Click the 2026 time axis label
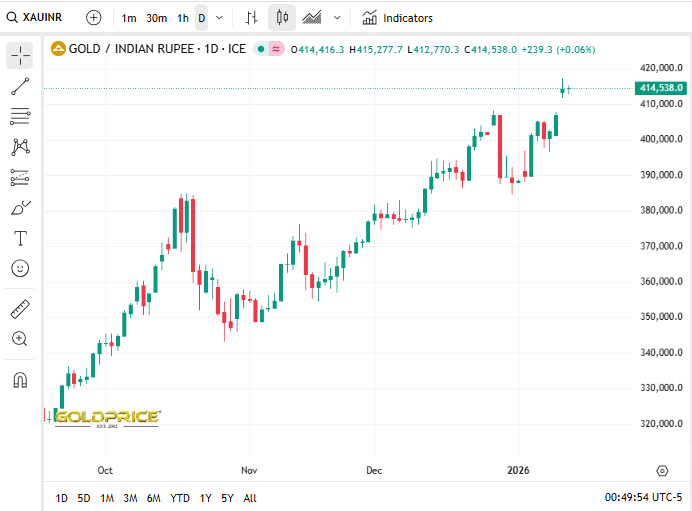692x511 pixels. click(518, 470)
